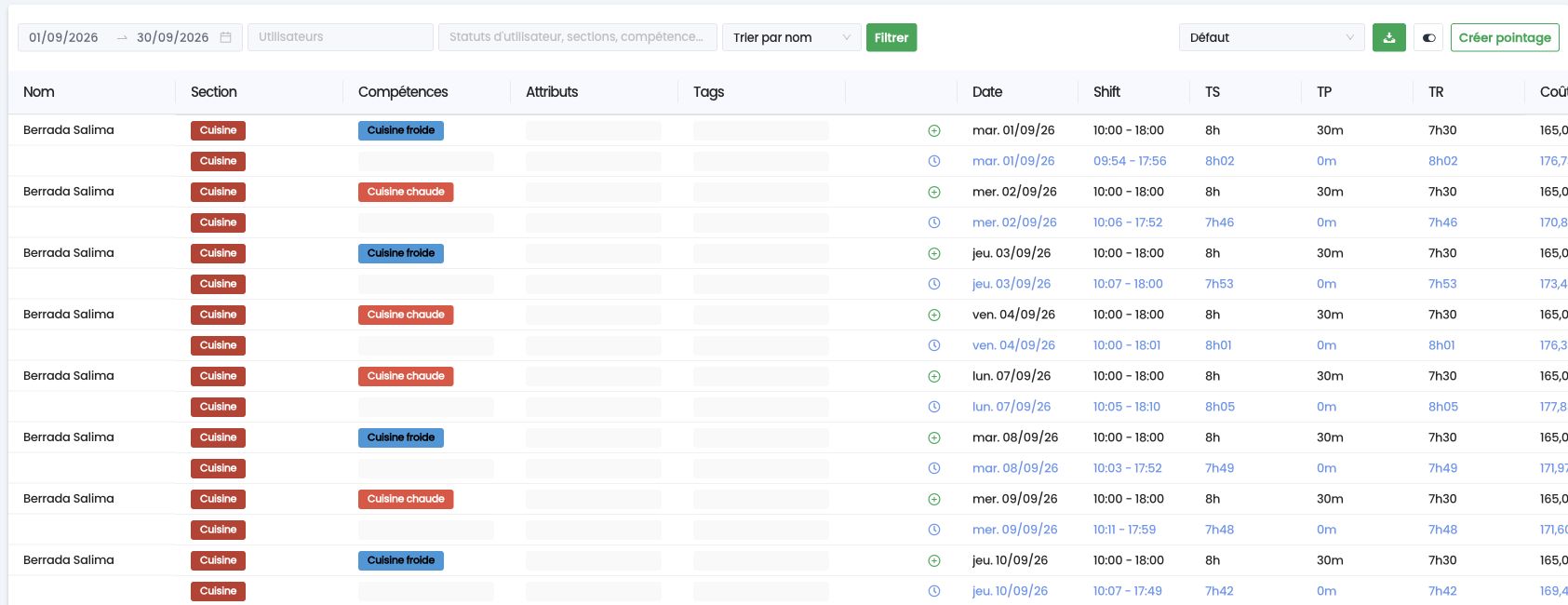1568x605 pixels.
Task: Click clock icon for mar. 01/09/26 09:54 pointage
Action: (x=934, y=162)
